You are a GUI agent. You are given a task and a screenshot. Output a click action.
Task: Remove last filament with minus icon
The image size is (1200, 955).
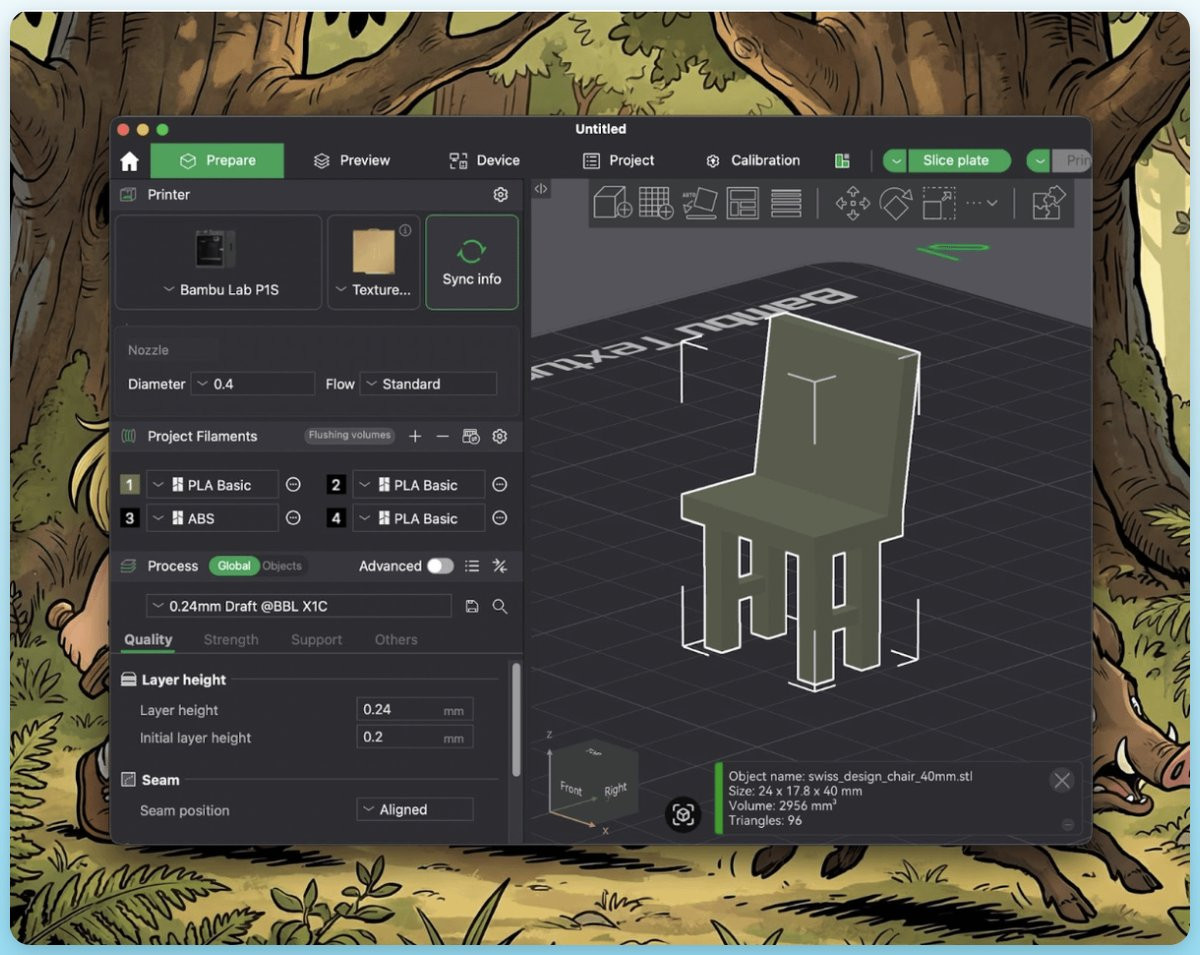pos(442,436)
